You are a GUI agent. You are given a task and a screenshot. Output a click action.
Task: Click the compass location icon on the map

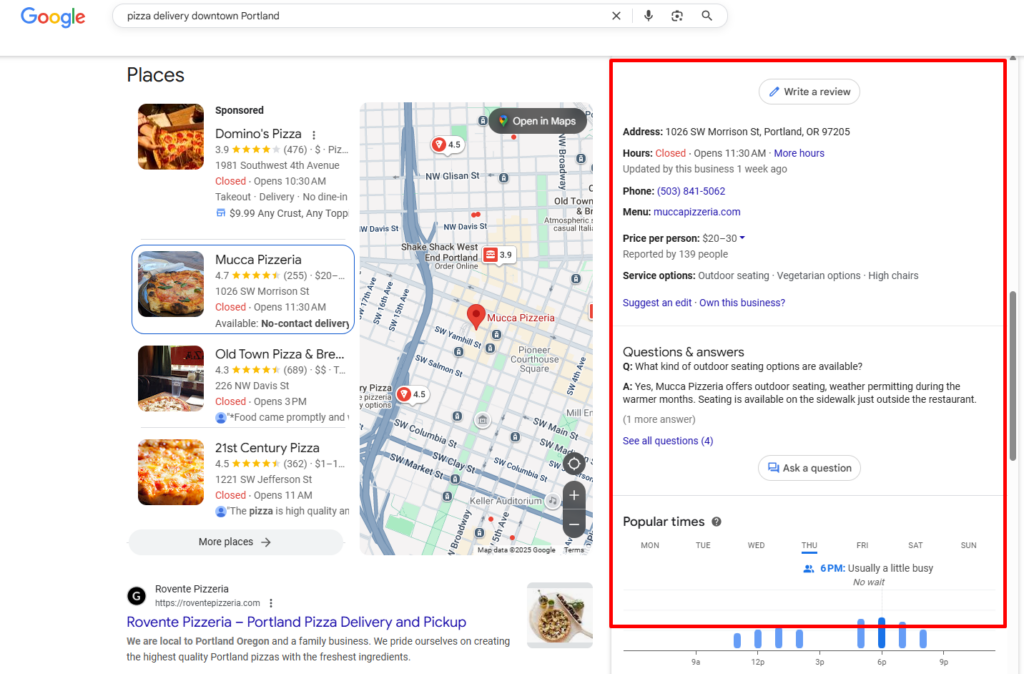point(574,463)
